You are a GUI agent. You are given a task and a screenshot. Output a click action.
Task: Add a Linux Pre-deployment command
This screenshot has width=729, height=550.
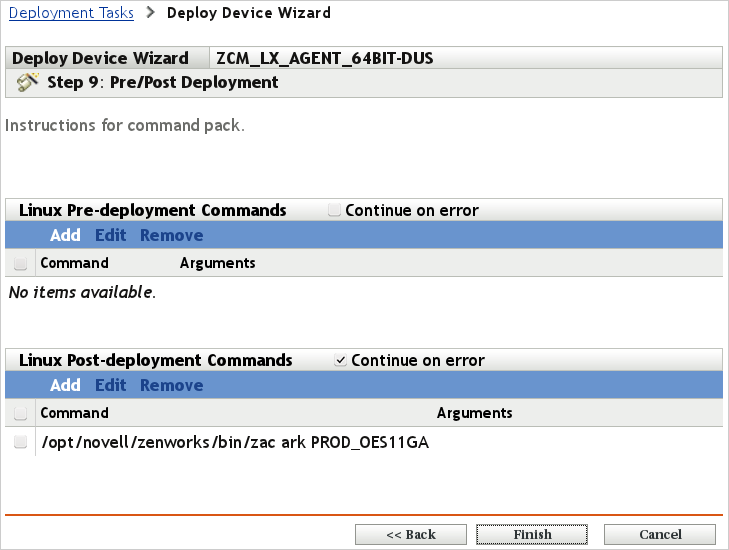point(65,236)
